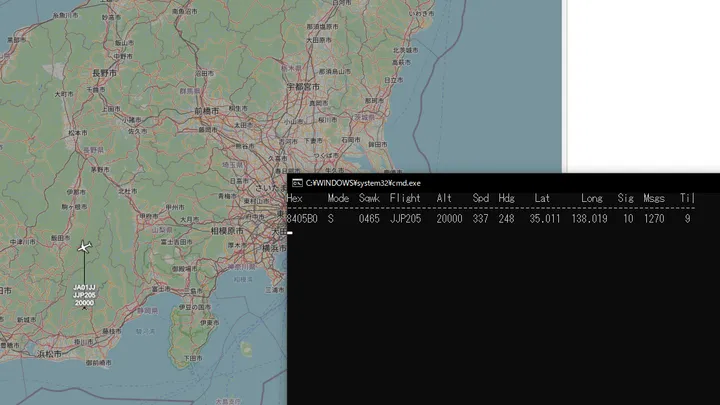The width and height of the screenshot is (720, 405).
Task: Click the 20000 altitude value in cmd window
Action: (449, 219)
